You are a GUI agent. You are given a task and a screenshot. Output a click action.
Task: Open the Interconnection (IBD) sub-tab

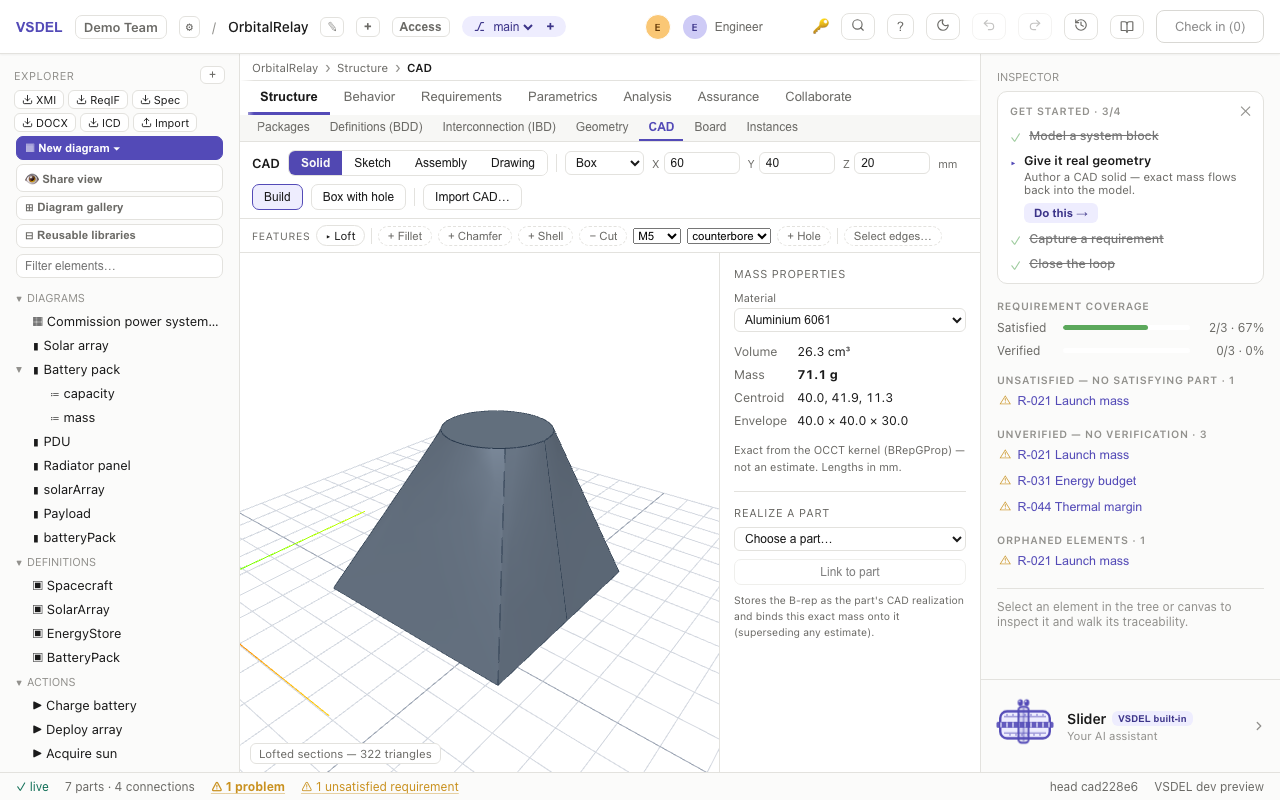pyautogui.click(x=499, y=127)
